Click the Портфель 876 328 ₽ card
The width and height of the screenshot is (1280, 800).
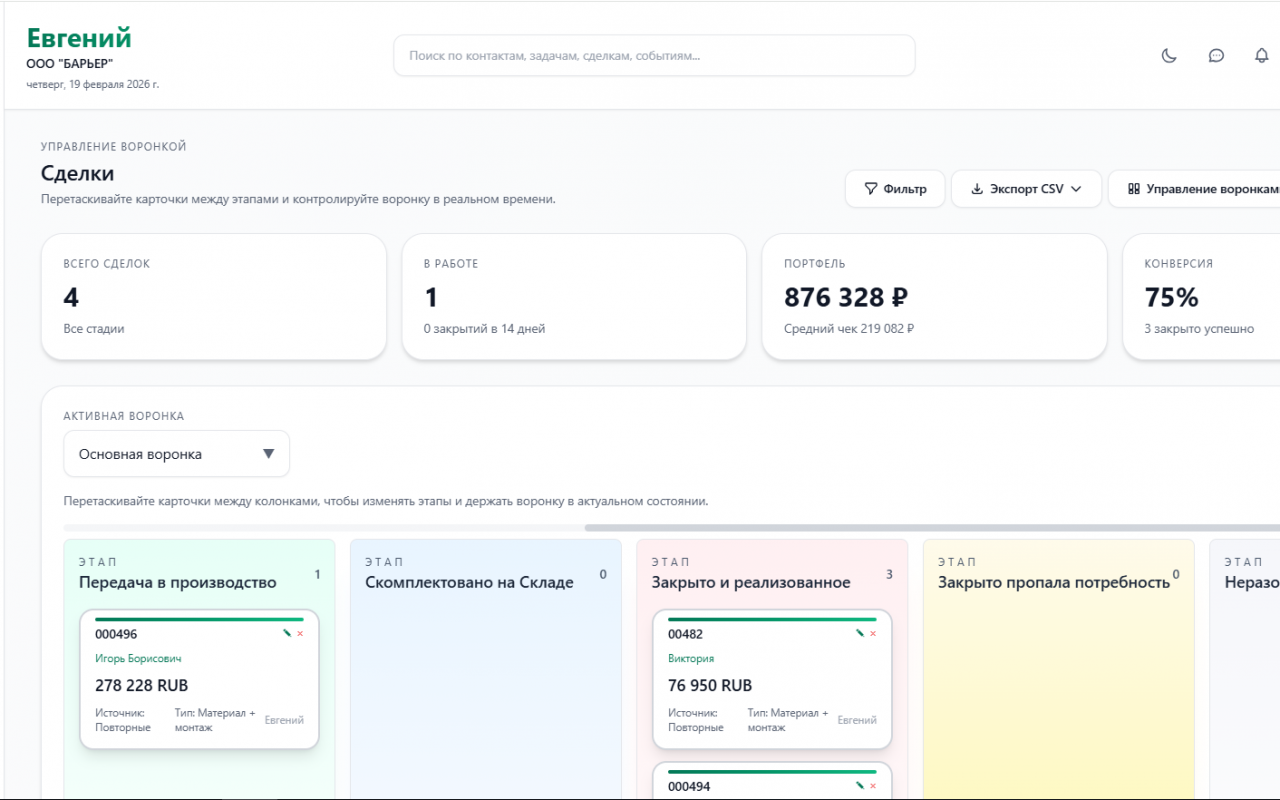pos(934,297)
